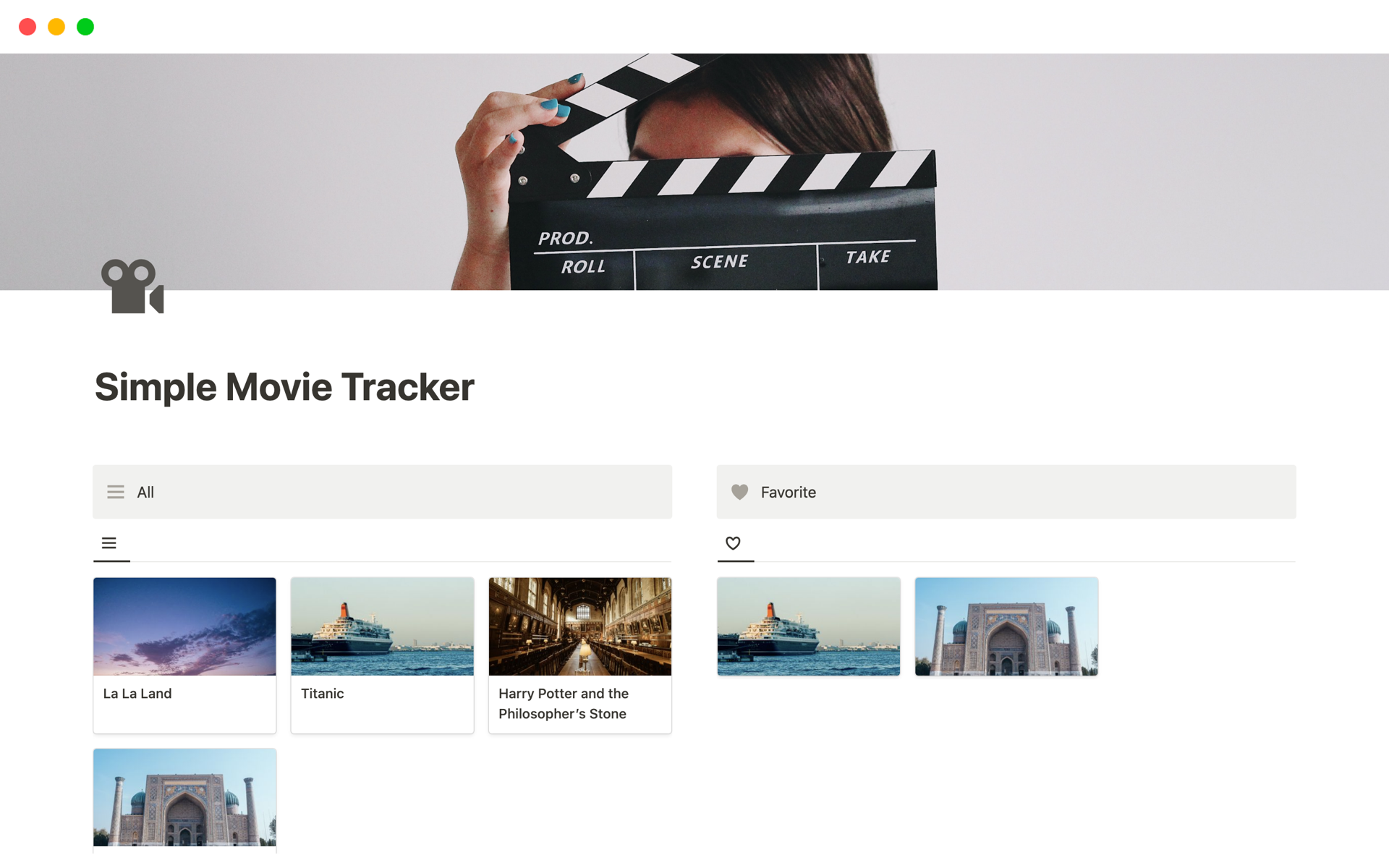Viewport: 1389px width, 868px height.
Task: Click the red close window button
Action: point(27,27)
